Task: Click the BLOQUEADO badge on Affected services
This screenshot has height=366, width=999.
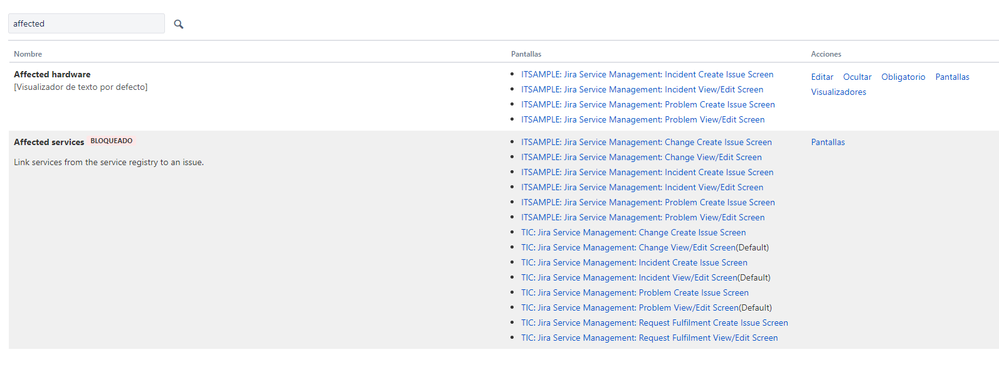Action: [x=111, y=141]
